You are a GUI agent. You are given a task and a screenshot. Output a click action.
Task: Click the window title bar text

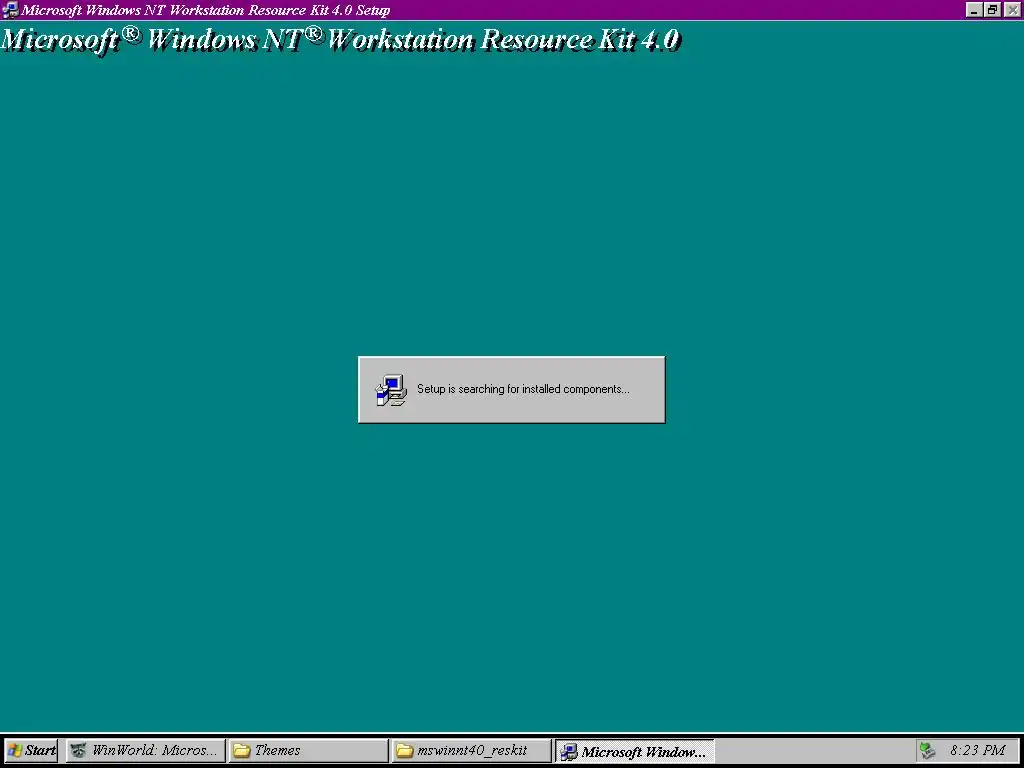click(x=206, y=10)
